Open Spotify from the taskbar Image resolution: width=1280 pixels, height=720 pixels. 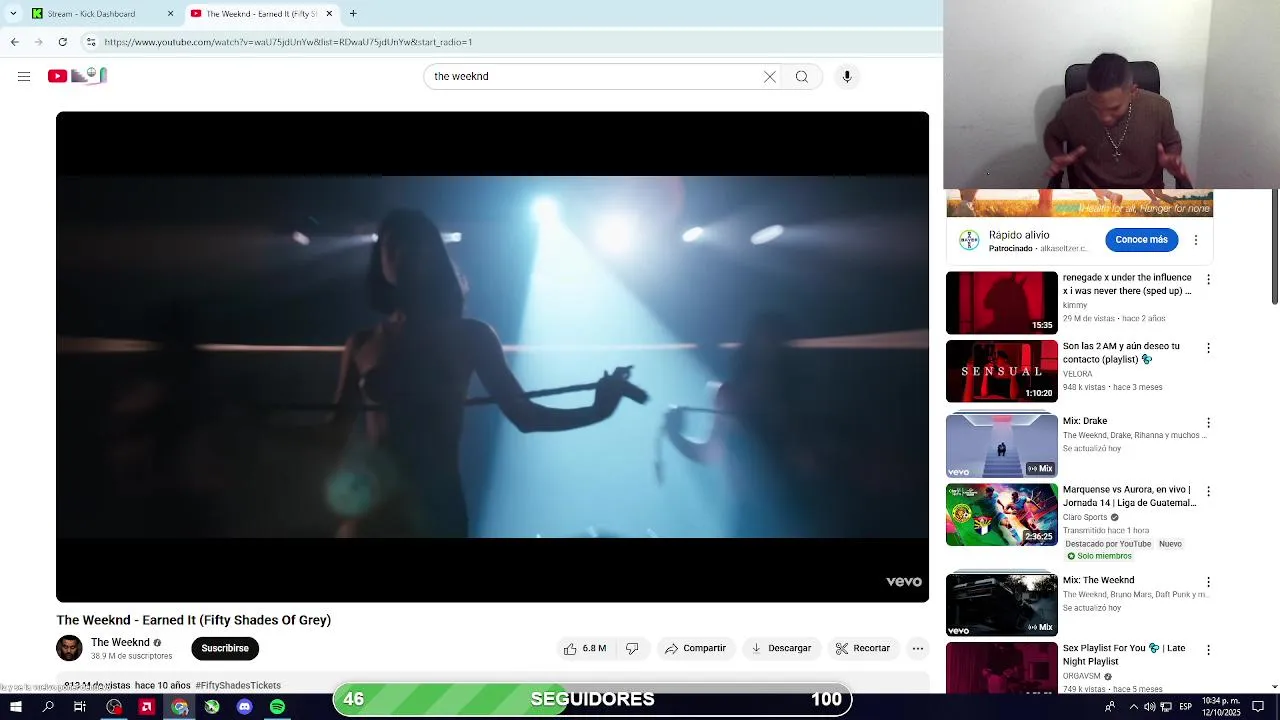point(277,707)
